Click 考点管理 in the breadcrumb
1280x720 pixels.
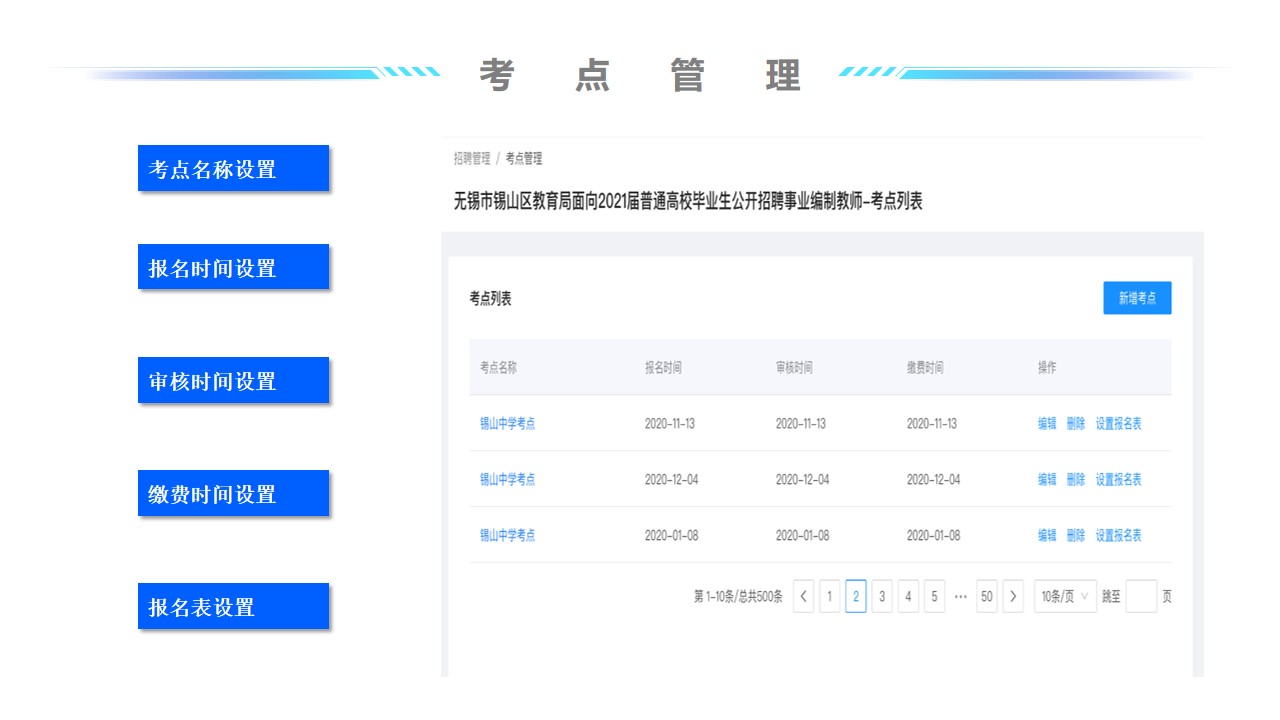(524, 158)
